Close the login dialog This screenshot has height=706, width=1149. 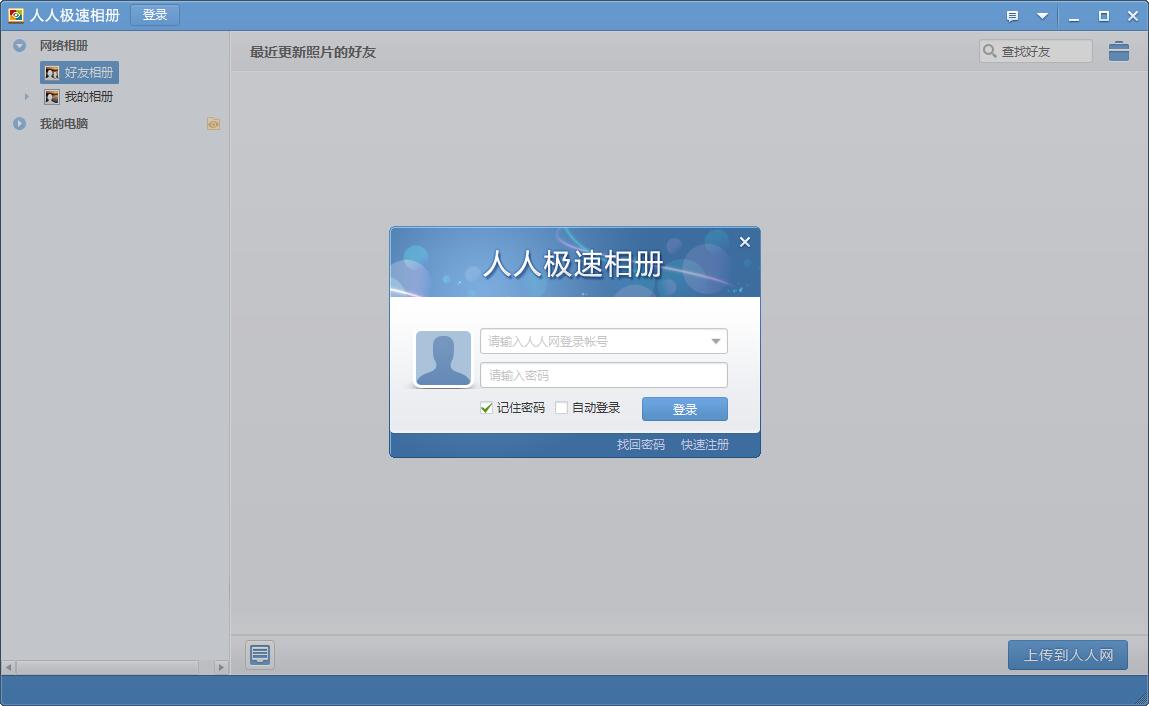point(745,242)
